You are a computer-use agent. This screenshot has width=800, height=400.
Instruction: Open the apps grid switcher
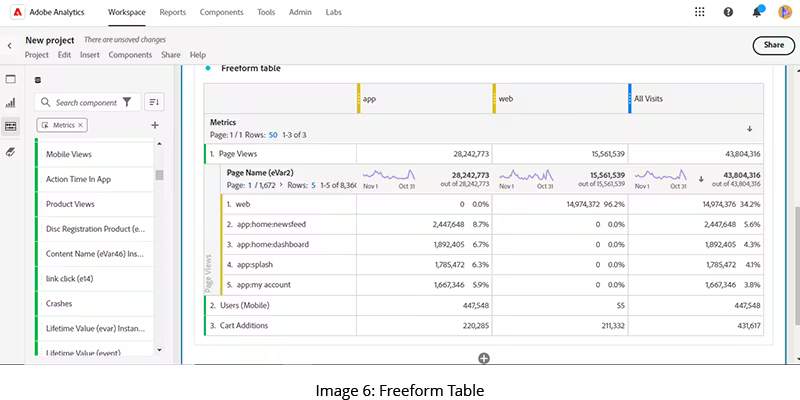[x=699, y=12]
